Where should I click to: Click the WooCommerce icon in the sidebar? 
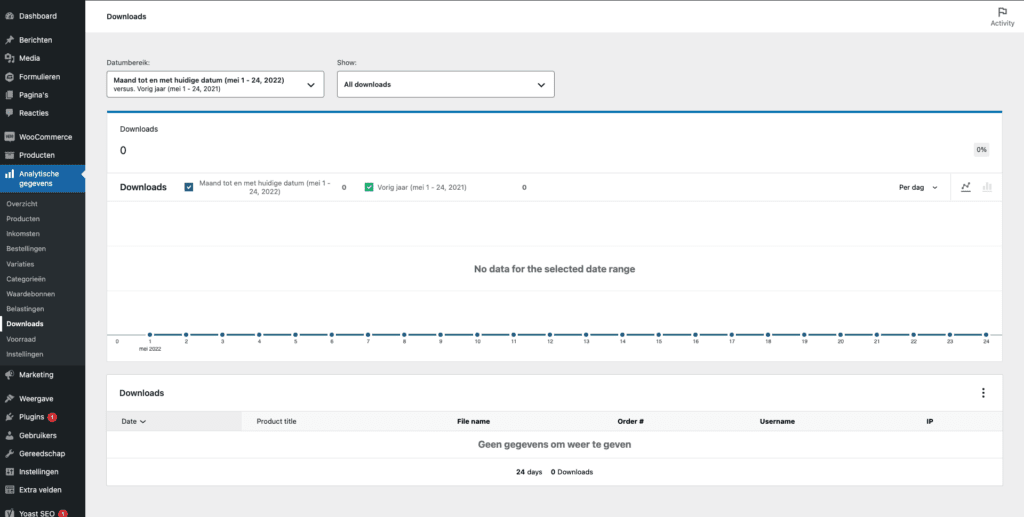pos(10,137)
